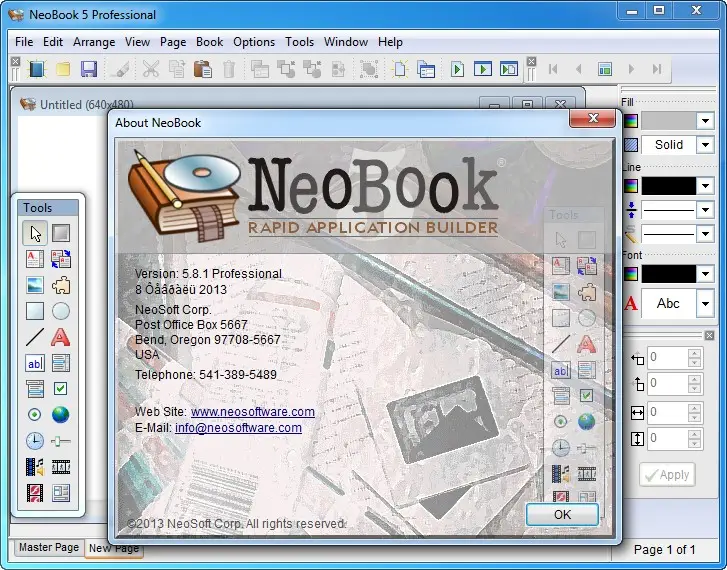Viewport: 727px width, 570px height.
Task: Select the combo box tool in Tools palette
Action: click(35, 389)
